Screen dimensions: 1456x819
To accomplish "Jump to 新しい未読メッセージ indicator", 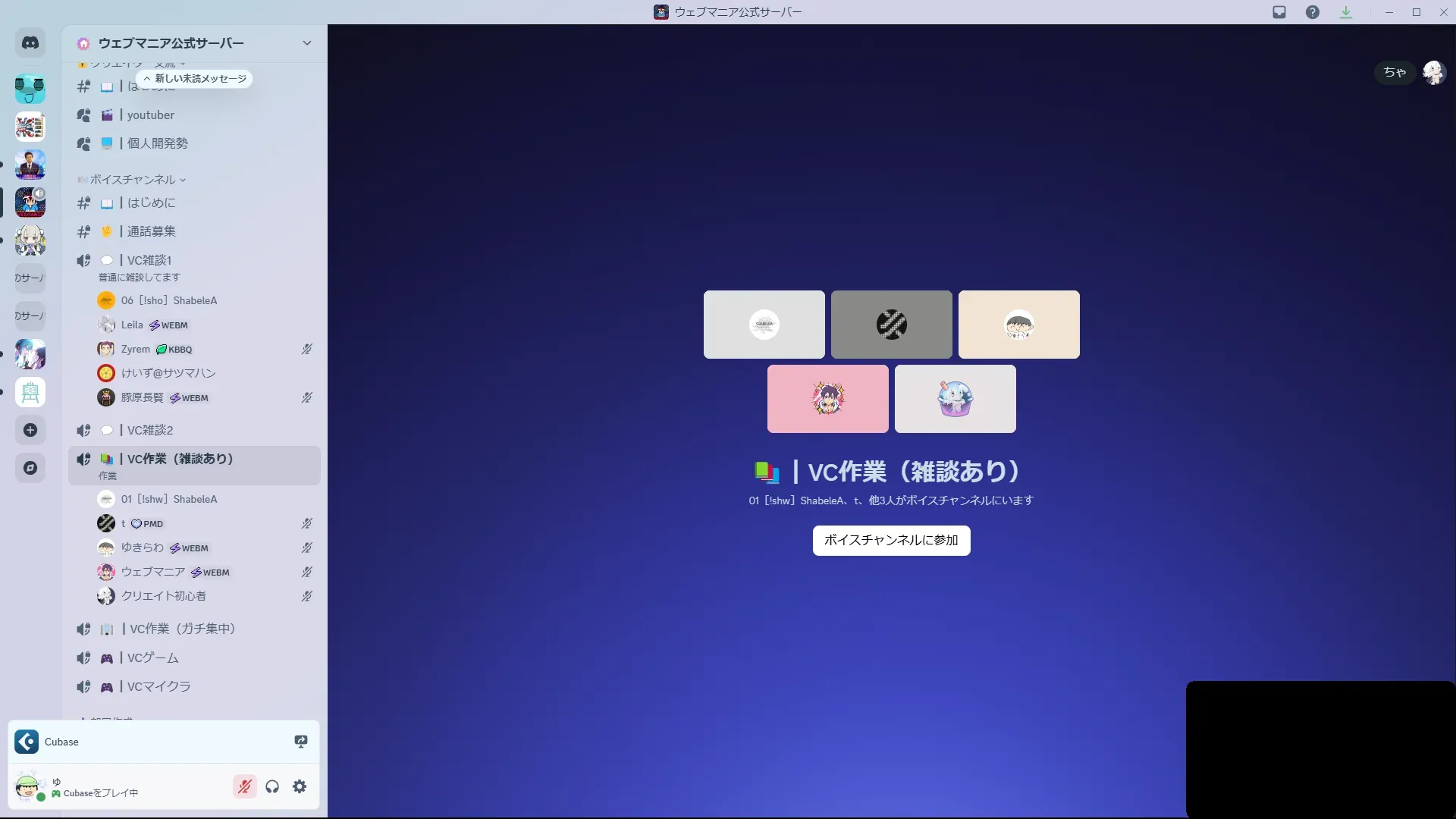I will coord(195,79).
